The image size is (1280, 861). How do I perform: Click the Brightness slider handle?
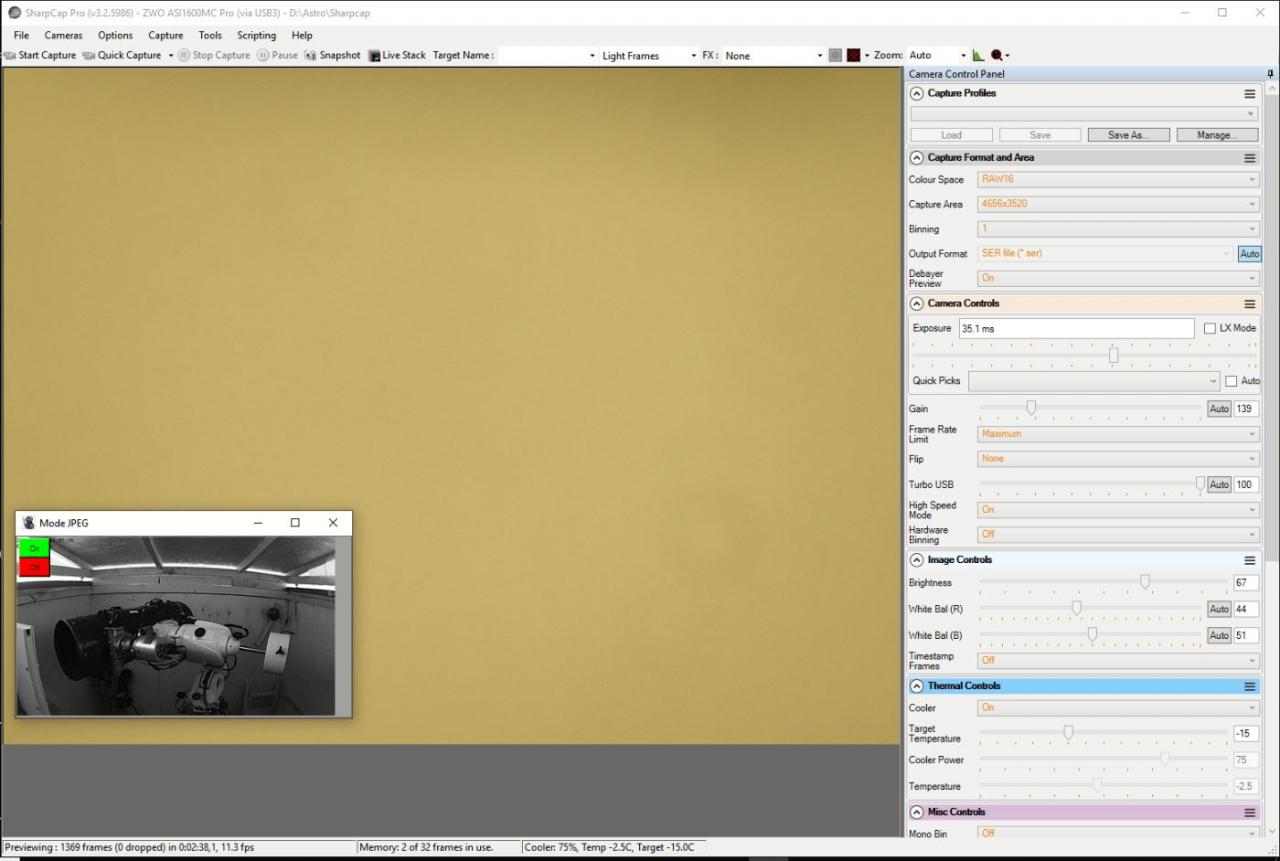pos(1145,582)
